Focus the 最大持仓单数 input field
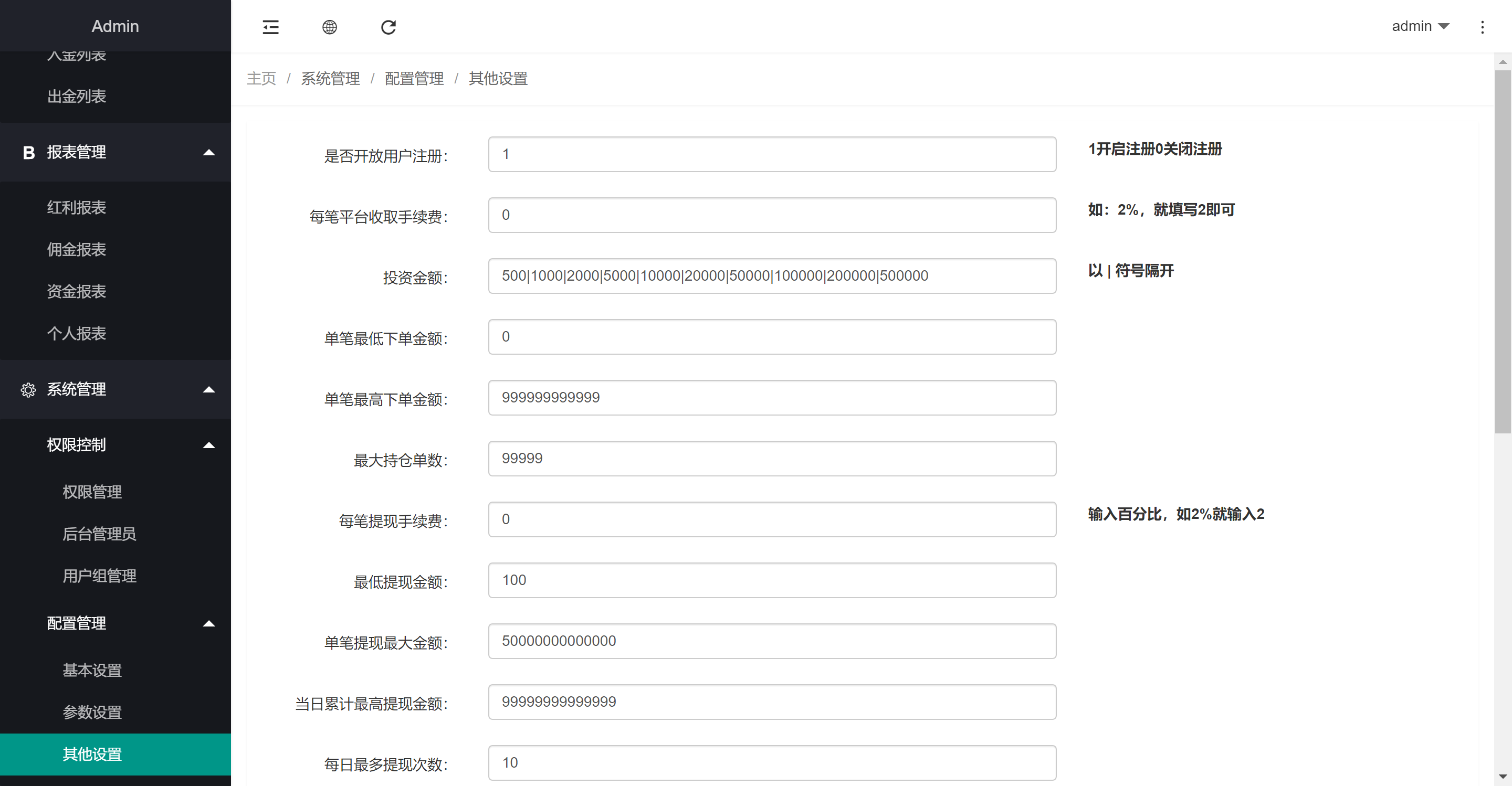This screenshot has height=786, width=1512. point(772,459)
